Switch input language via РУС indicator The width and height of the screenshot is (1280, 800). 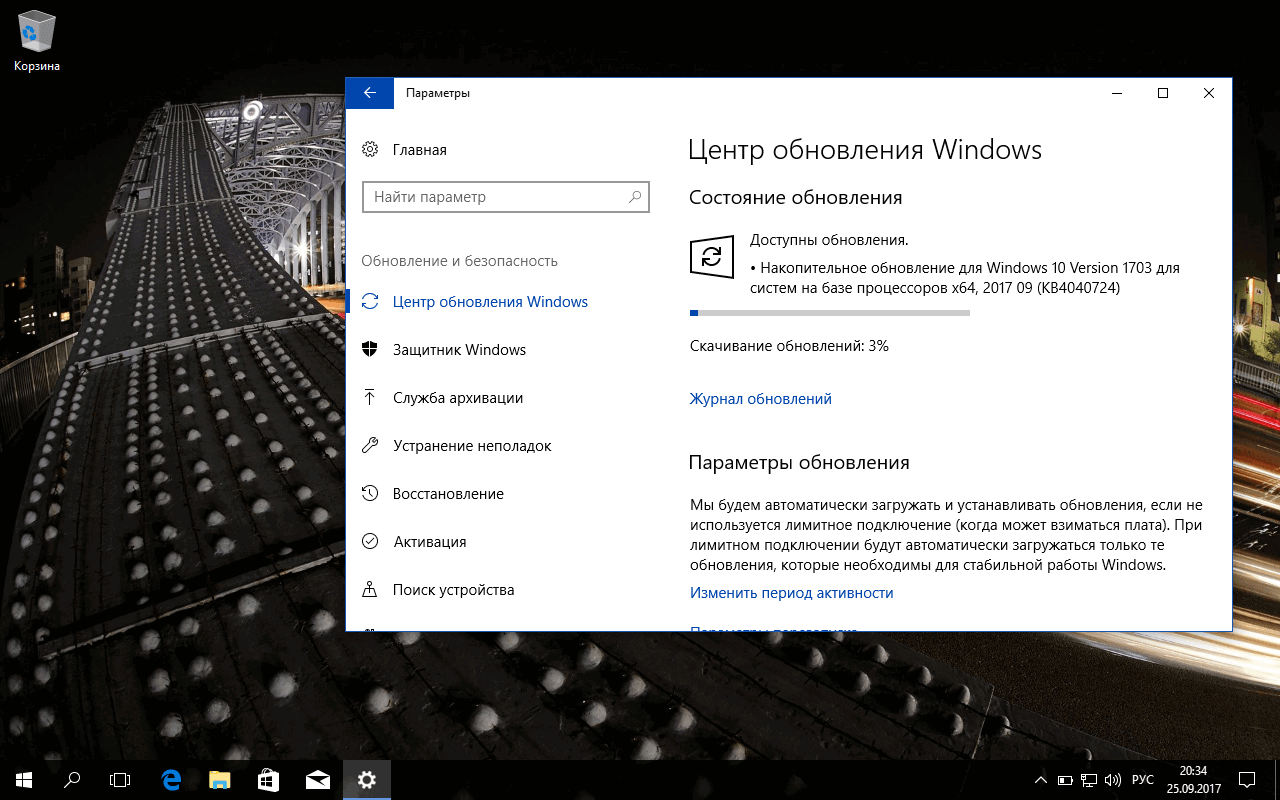[x=1142, y=780]
